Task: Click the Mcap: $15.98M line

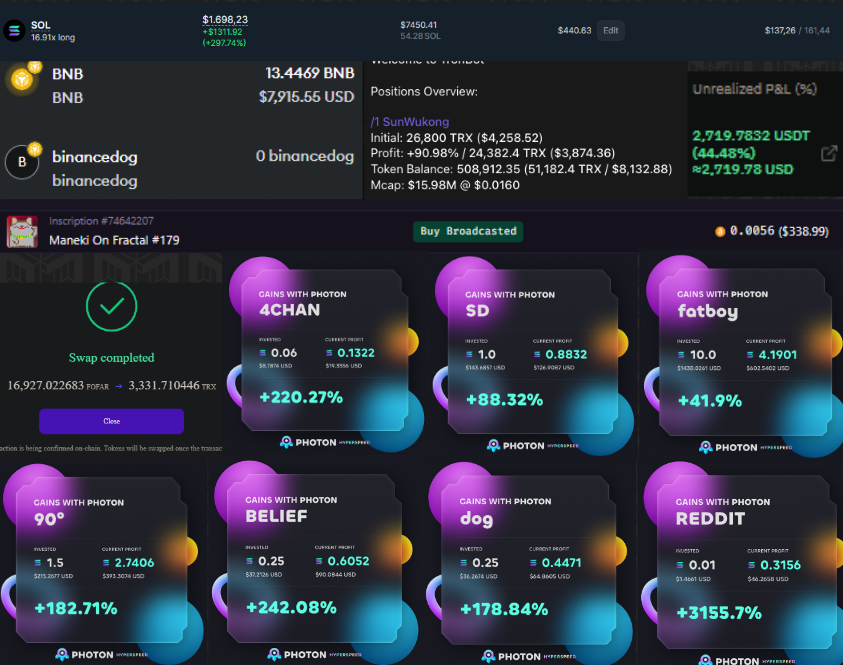Action: 445,185
